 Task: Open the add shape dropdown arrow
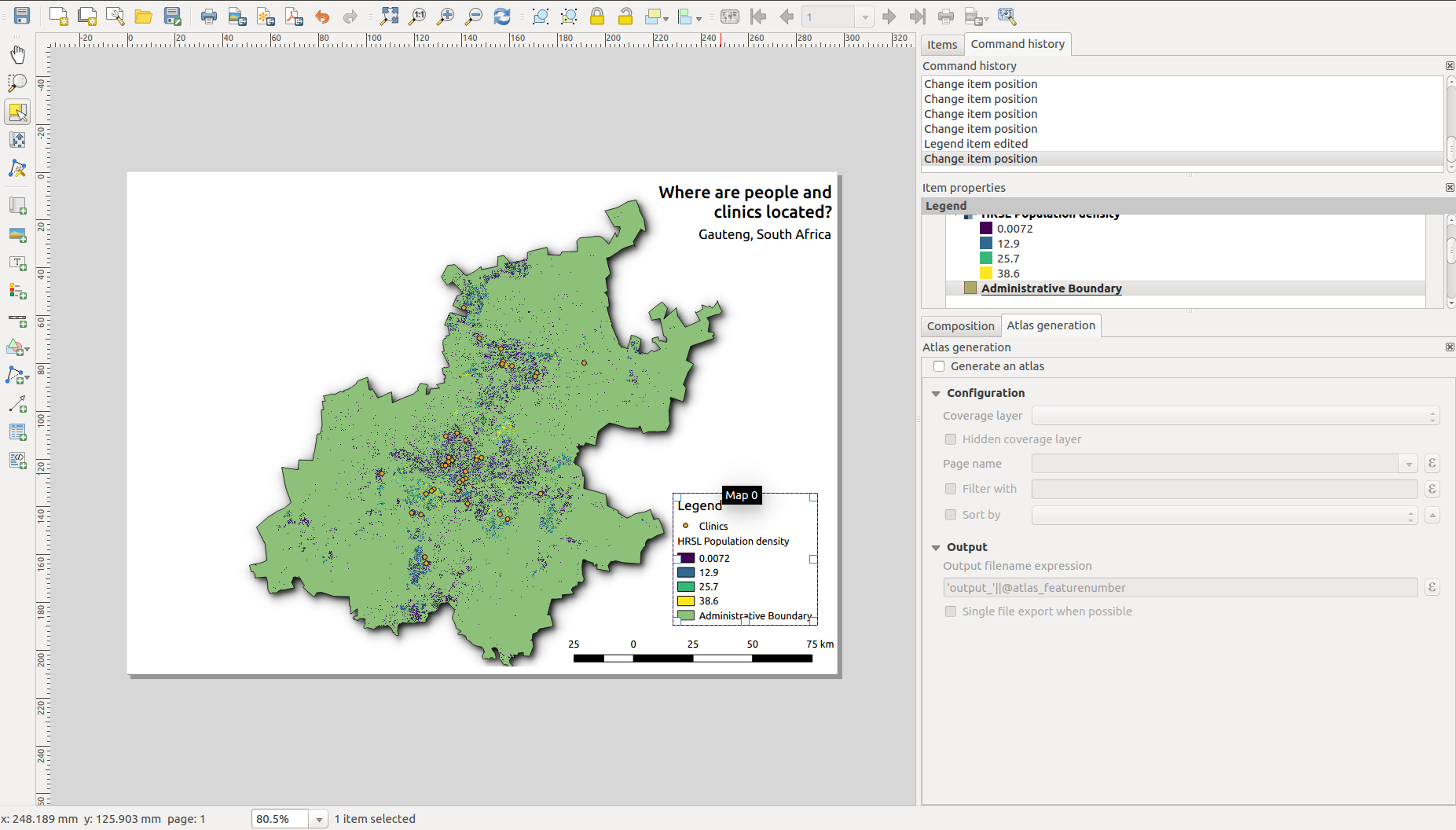tap(28, 349)
